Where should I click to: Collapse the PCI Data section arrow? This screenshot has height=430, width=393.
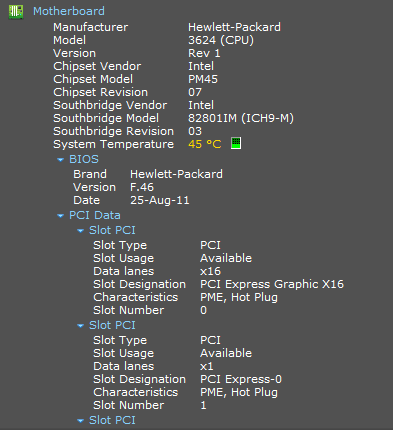60,216
